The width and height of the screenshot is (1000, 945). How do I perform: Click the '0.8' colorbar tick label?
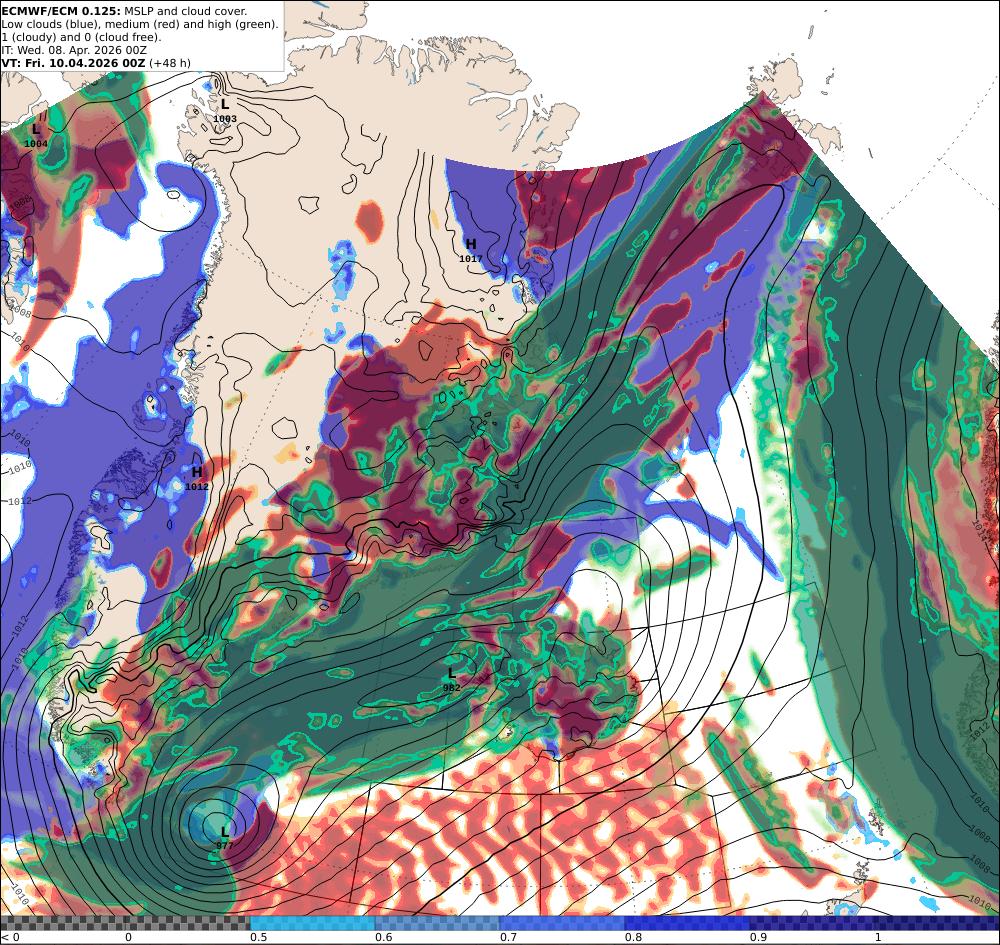click(633, 937)
